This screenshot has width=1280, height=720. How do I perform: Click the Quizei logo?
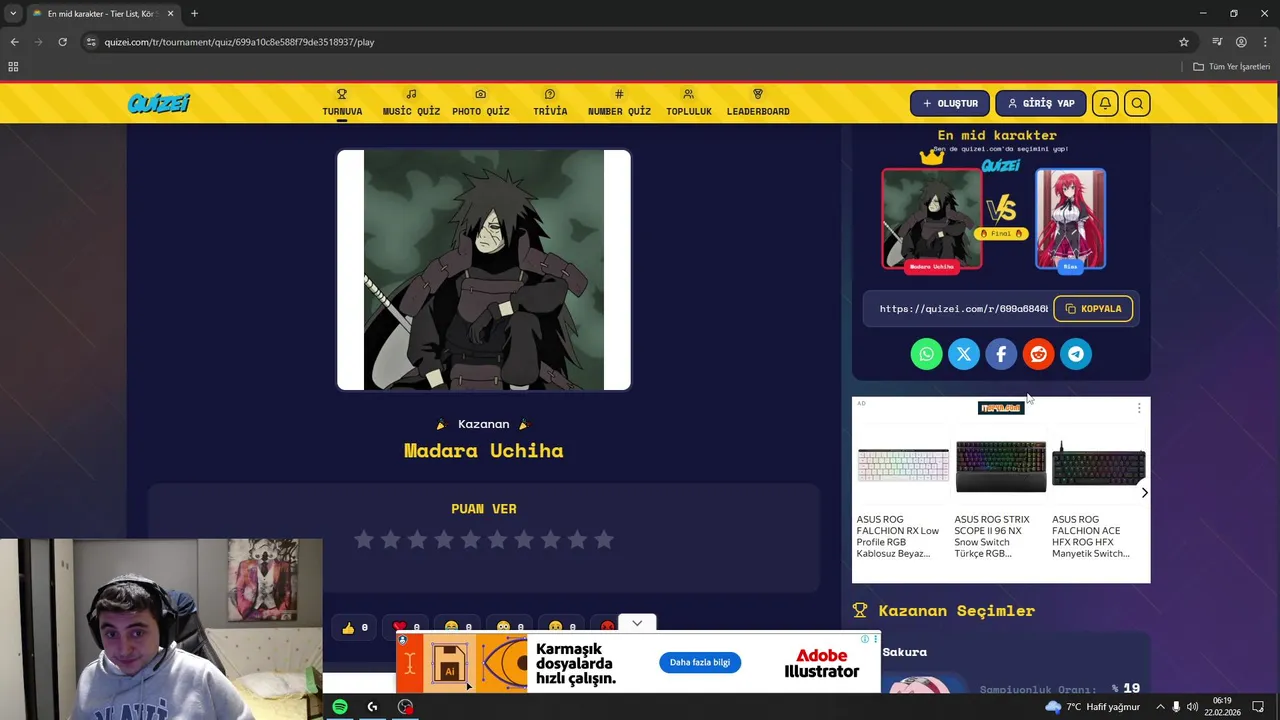pyautogui.click(x=158, y=103)
